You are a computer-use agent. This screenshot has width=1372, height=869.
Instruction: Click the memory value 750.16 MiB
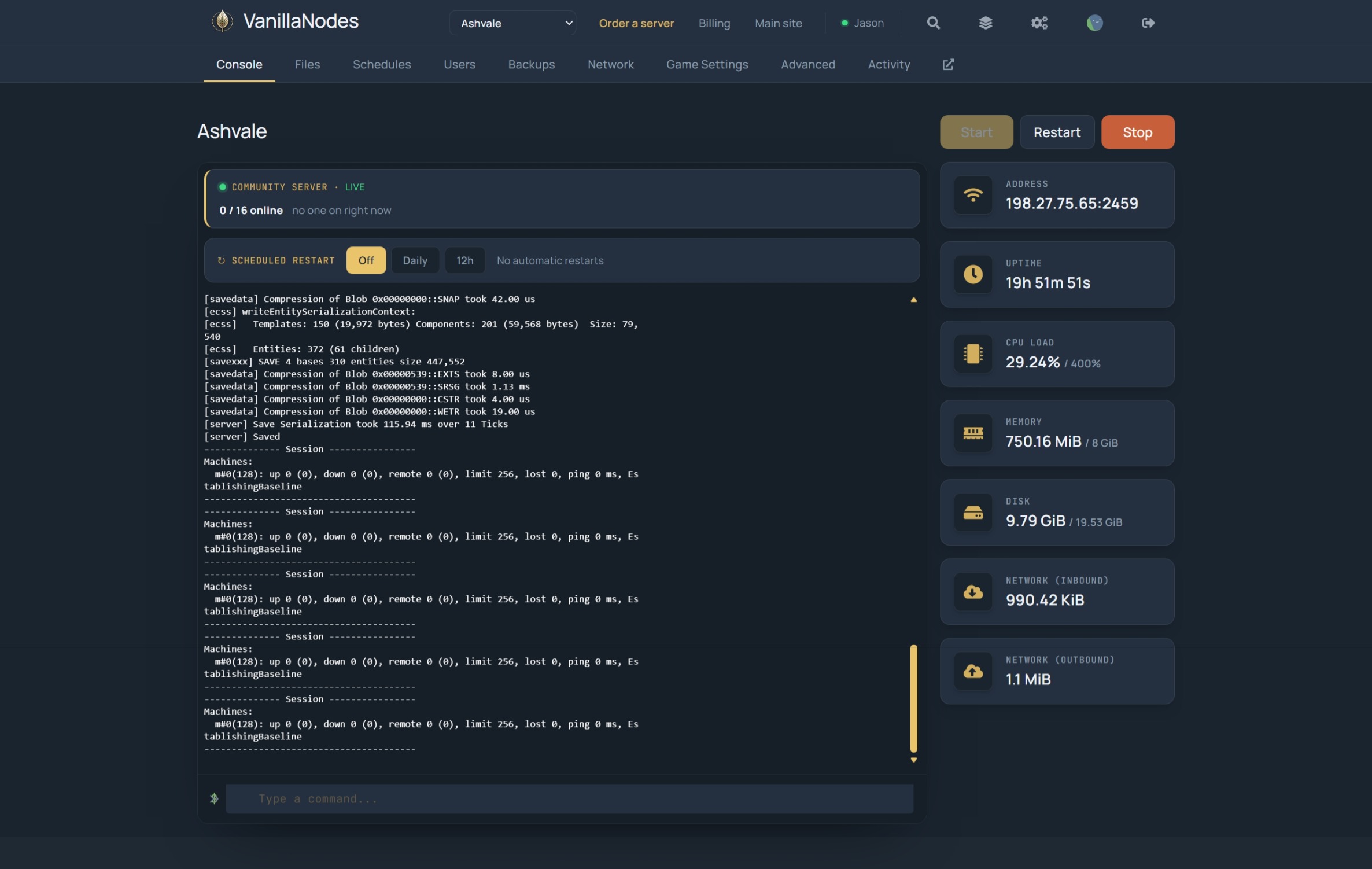(1043, 441)
